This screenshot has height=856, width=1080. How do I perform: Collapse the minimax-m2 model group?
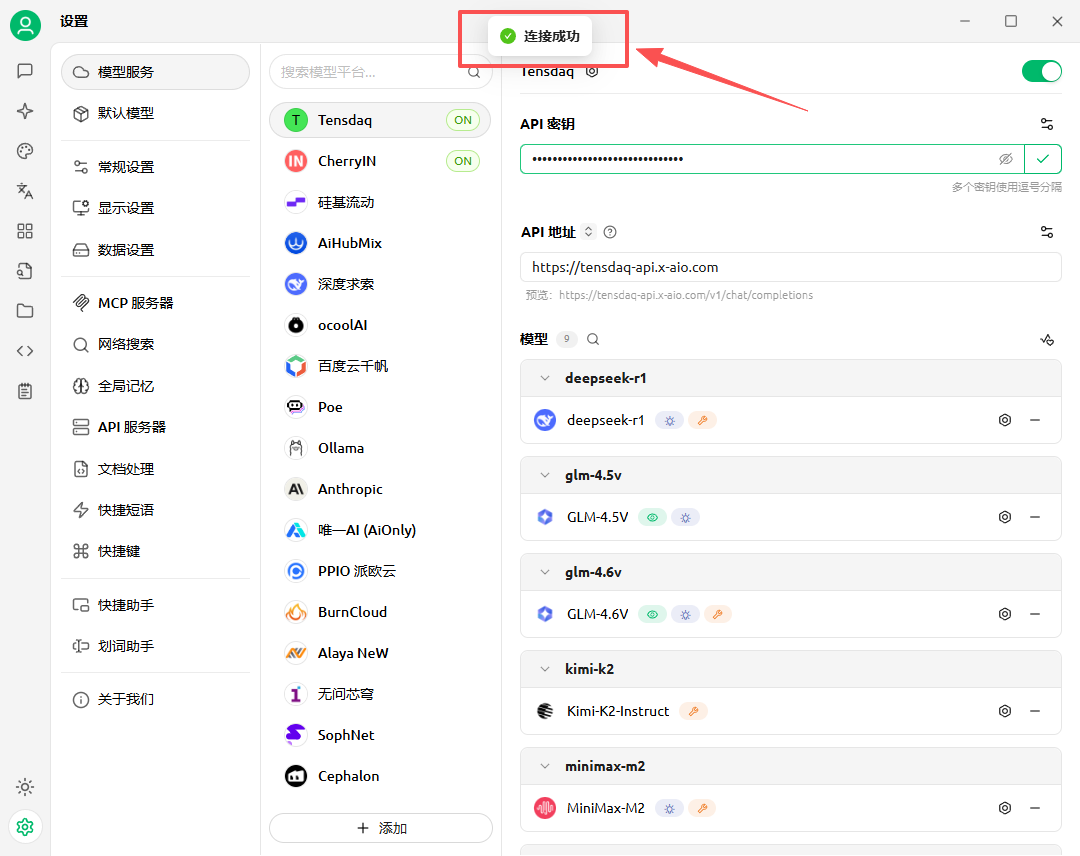tap(545, 766)
